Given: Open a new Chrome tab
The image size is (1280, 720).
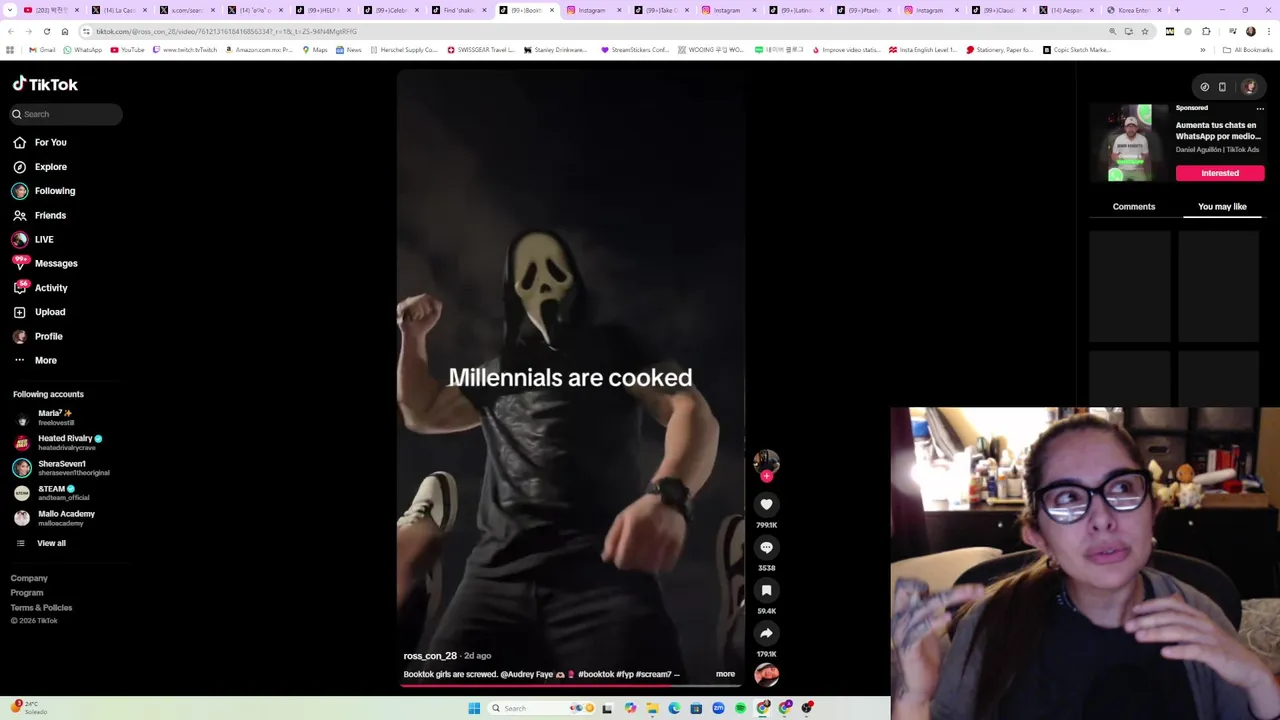Looking at the screenshot, I should click(x=1177, y=10).
